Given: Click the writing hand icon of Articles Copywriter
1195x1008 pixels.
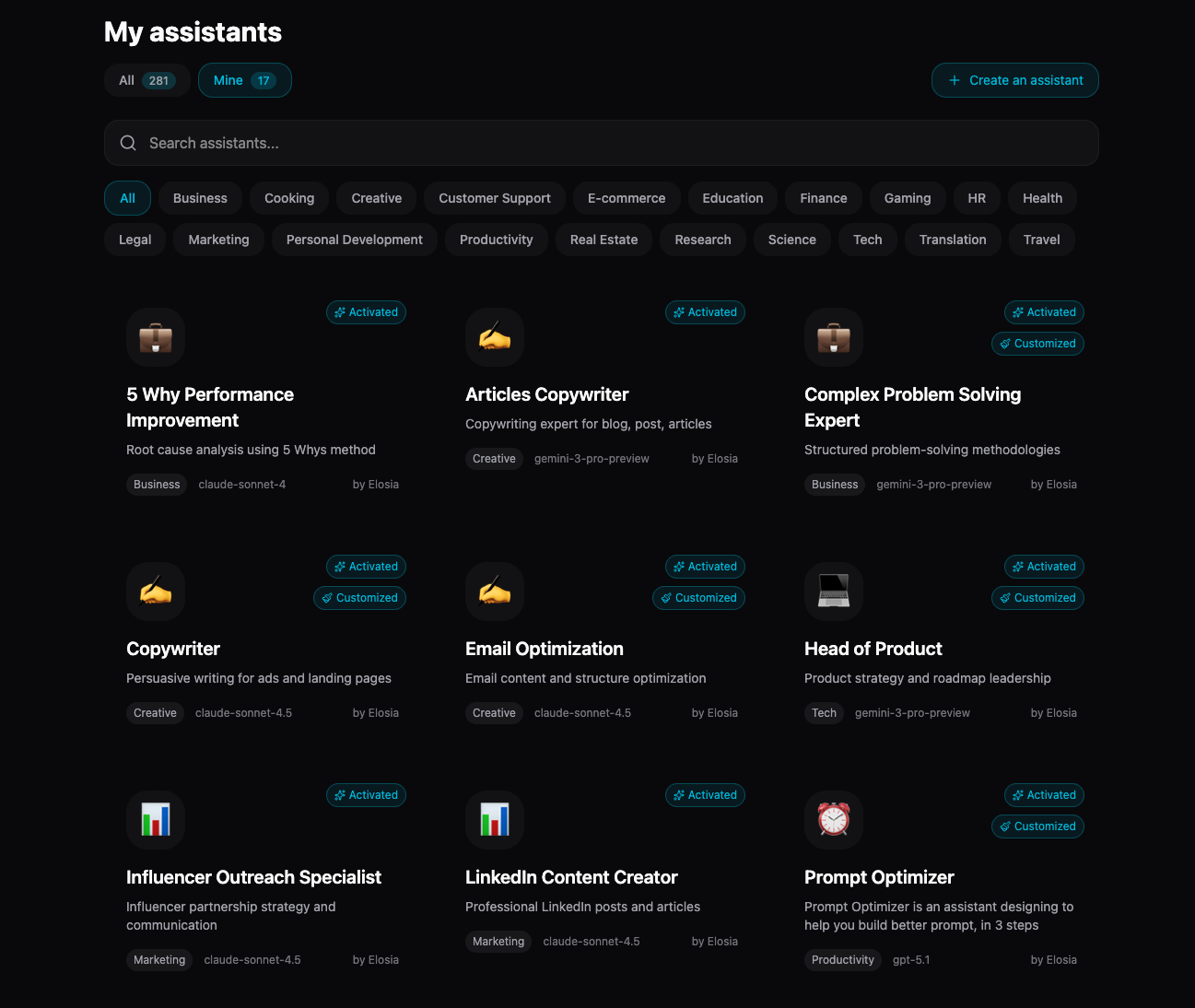Looking at the screenshot, I should tap(495, 337).
